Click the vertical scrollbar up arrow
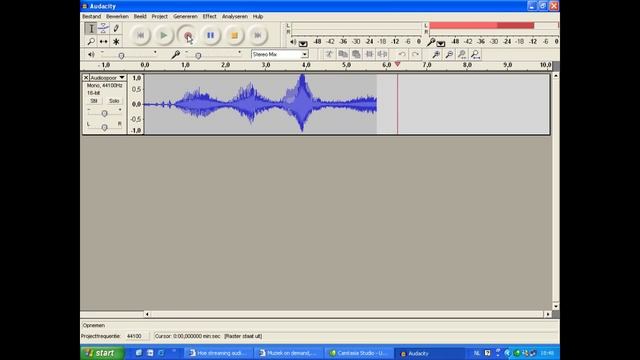This screenshot has width=640, height=360. click(x=556, y=76)
